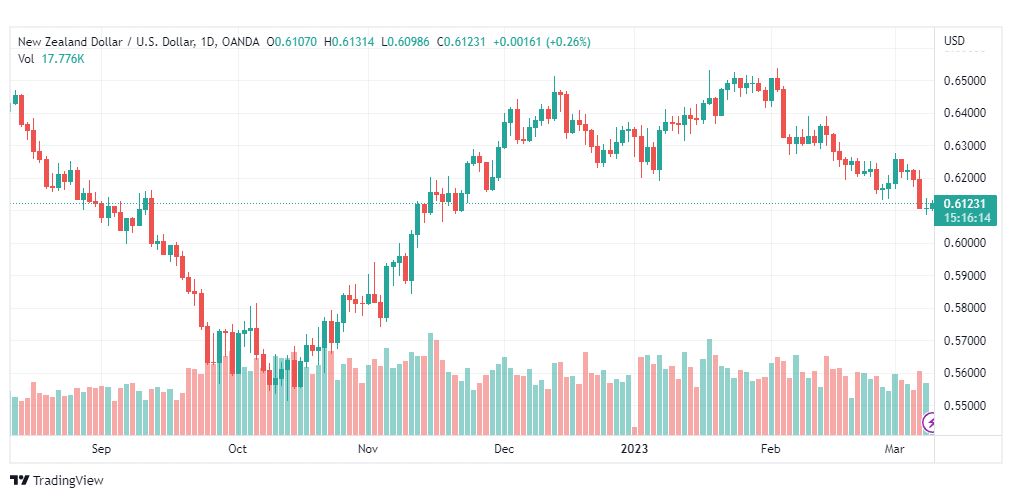The height and width of the screenshot is (498, 1012).
Task: Click the 0.60000 price scale label
Action: point(964,243)
